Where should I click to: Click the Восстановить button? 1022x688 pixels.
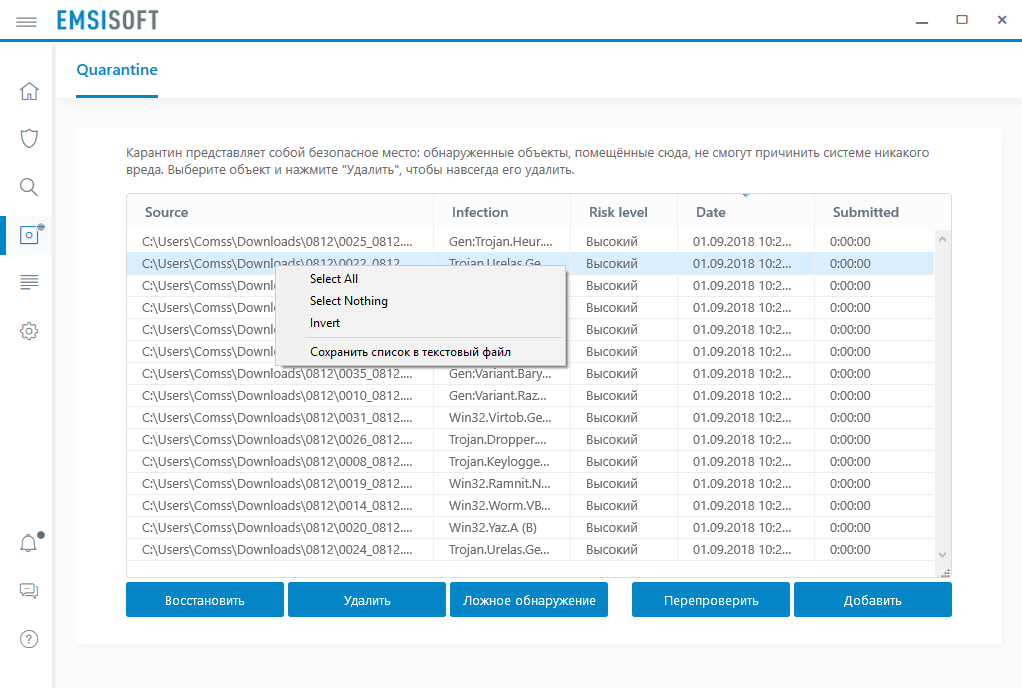click(x=205, y=600)
